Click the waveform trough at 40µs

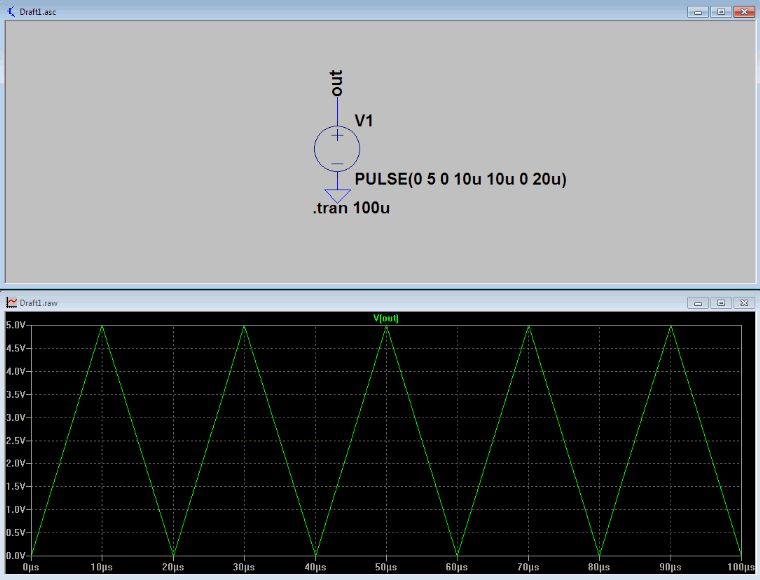pyautogui.click(x=316, y=555)
